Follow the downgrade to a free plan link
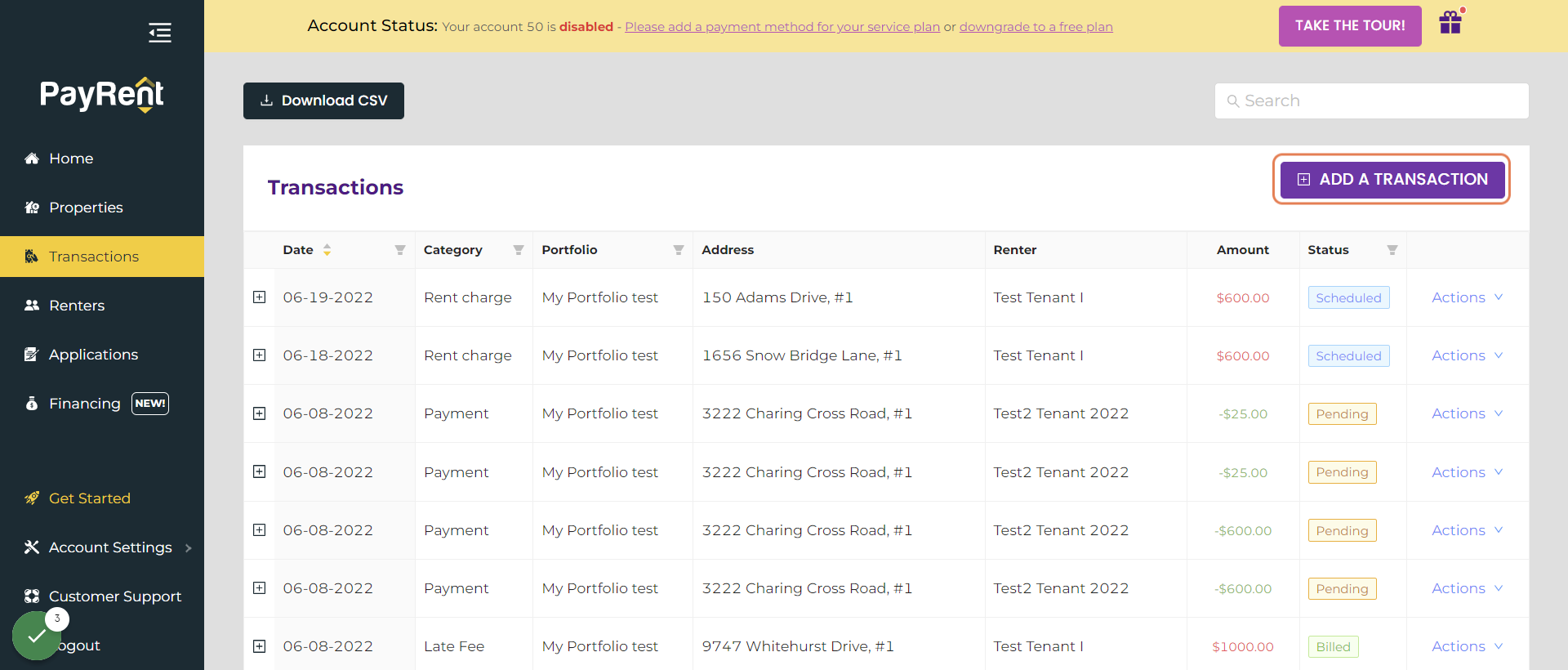This screenshot has height=670, width=1568. 1036,27
